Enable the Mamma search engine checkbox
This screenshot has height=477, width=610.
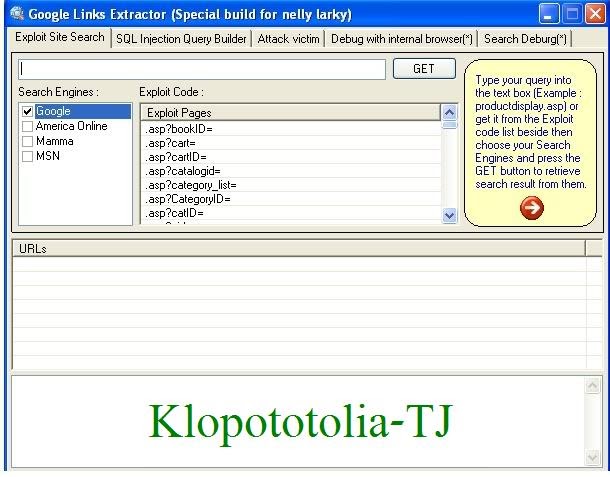click(27, 141)
